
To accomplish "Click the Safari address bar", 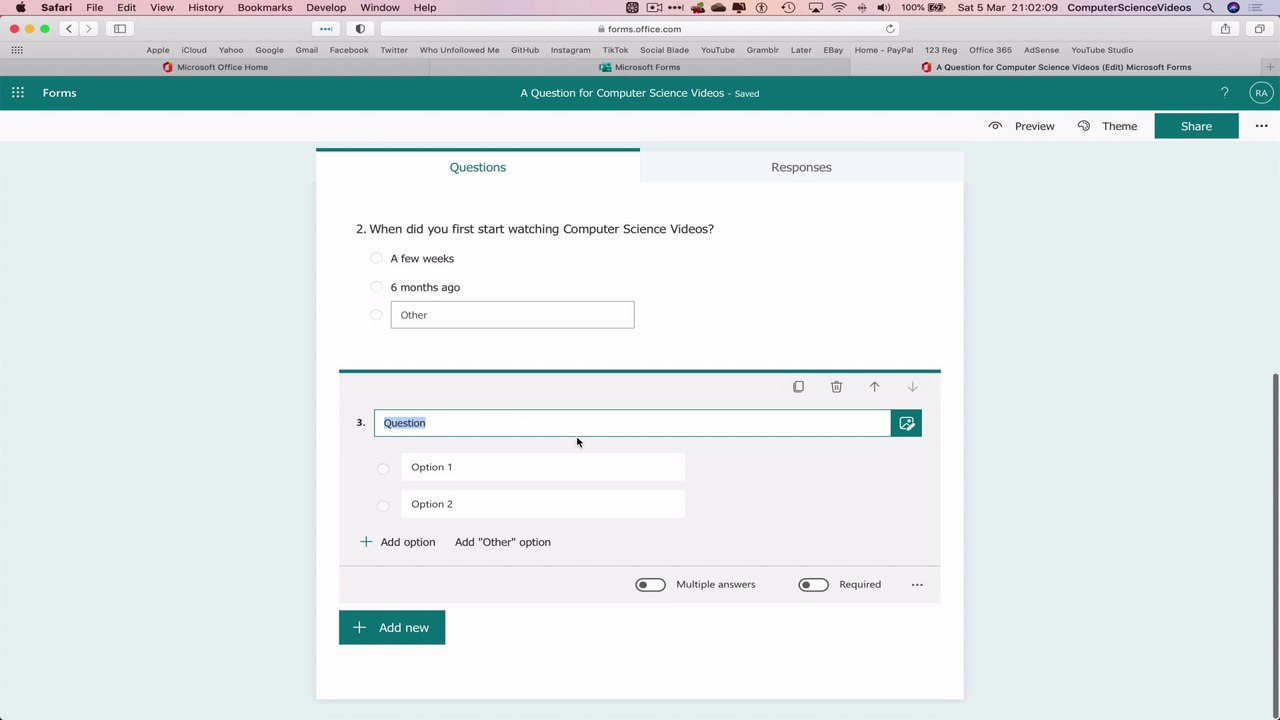I will coord(640,29).
